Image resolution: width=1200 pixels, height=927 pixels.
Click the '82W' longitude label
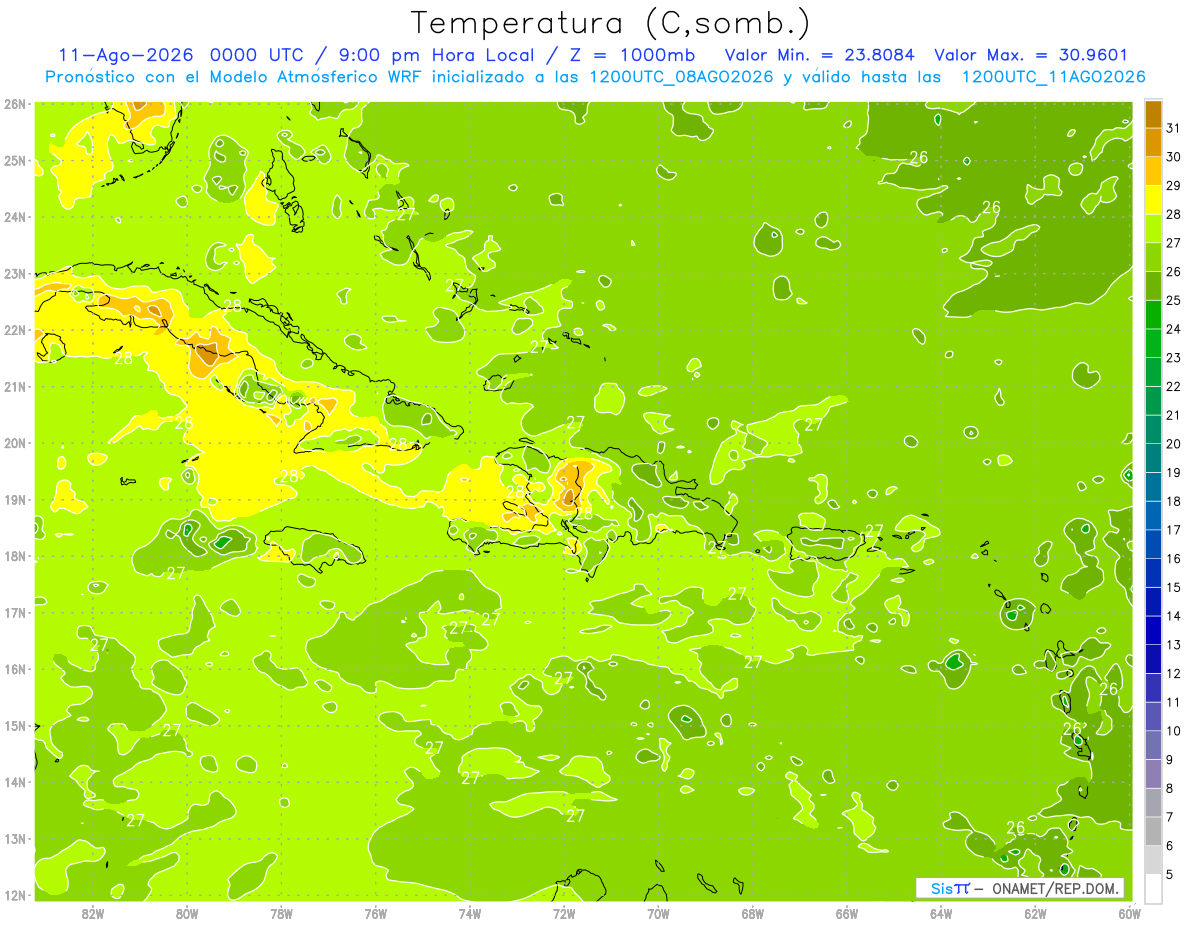[x=93, y=913]
